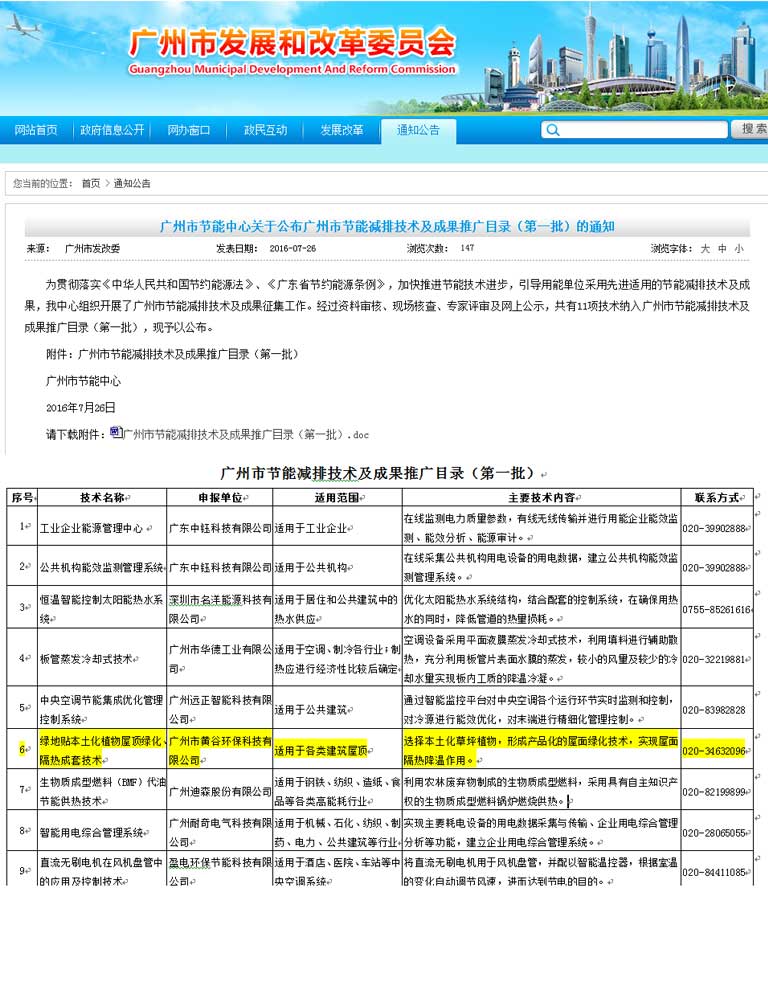Select the active 通知公告 tab
768x1000 pixels.
[x=418, y=130]
